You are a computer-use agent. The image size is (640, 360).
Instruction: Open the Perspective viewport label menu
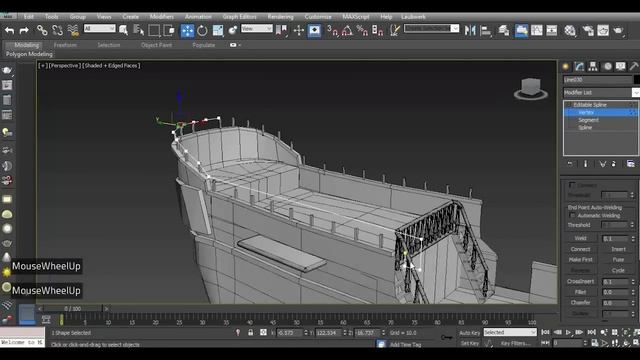[64, 65]
